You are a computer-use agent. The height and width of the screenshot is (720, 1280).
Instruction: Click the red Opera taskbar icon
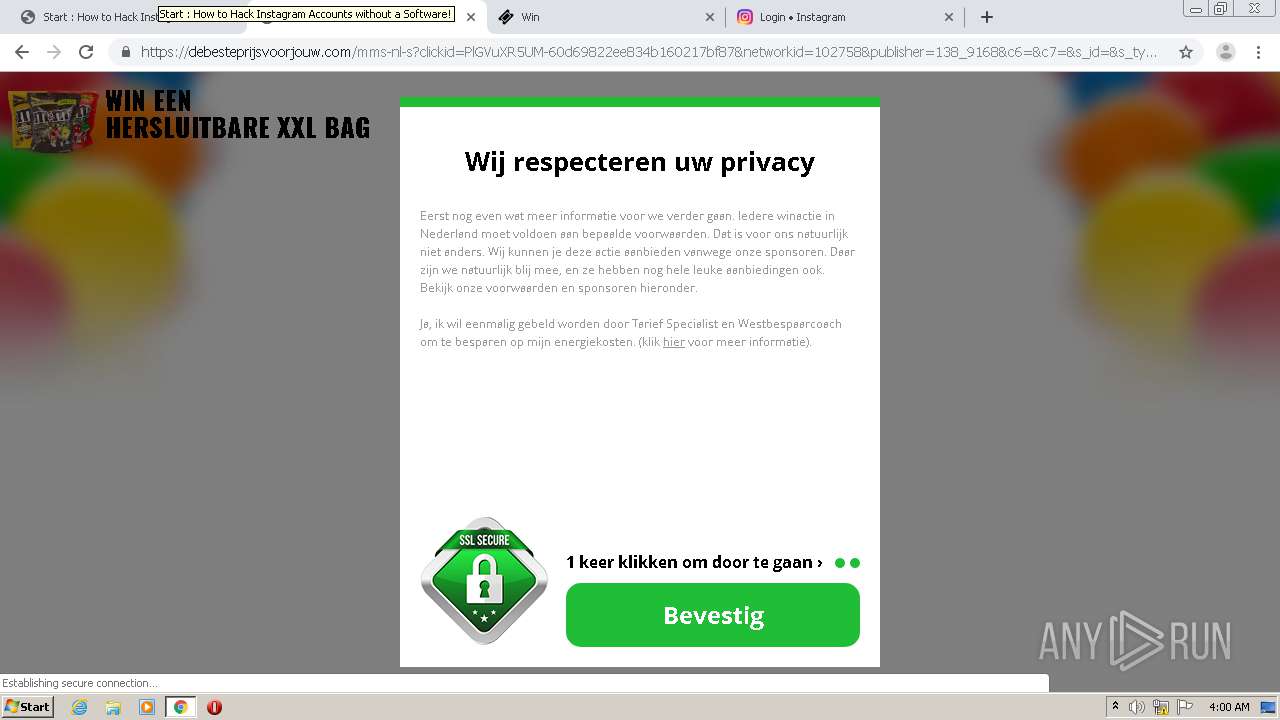click(x=214, y=707)
